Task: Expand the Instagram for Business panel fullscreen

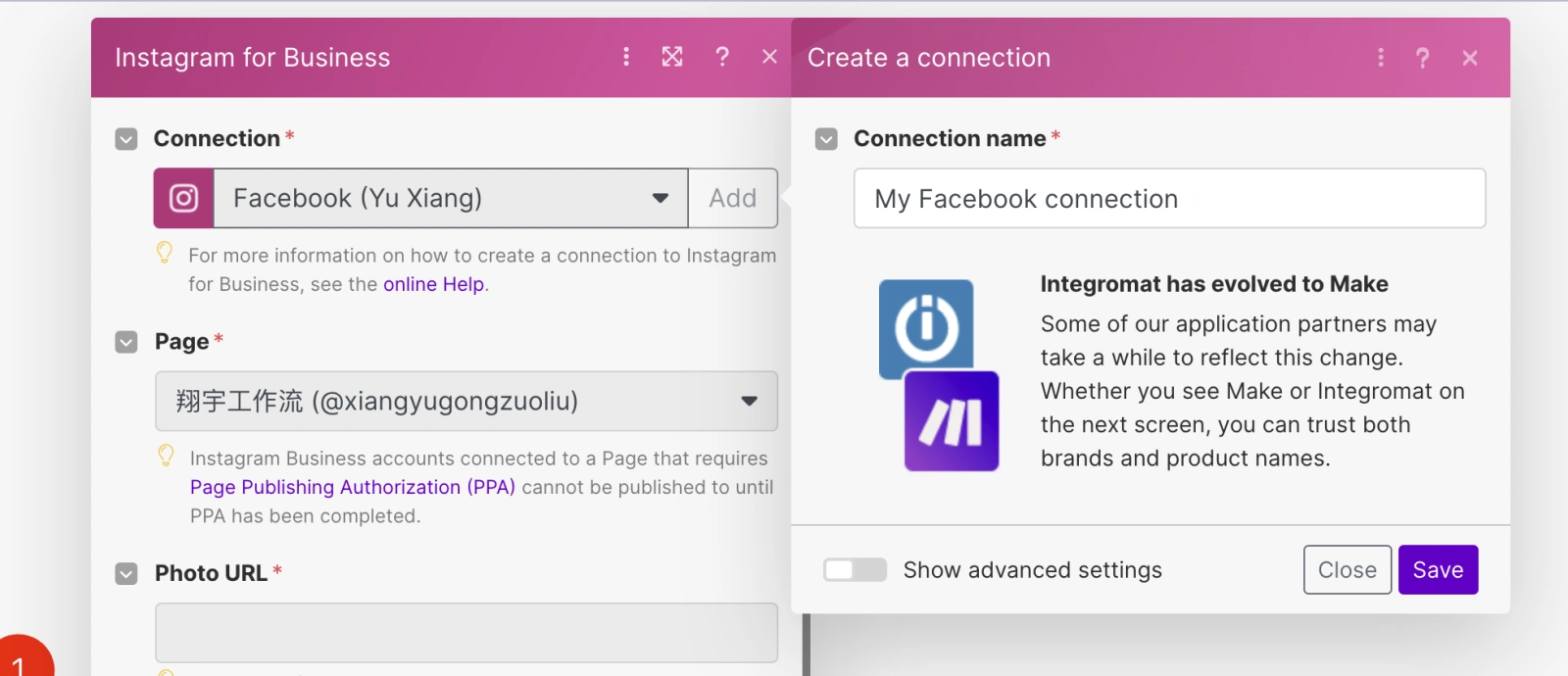Action: tap(672, 57)
